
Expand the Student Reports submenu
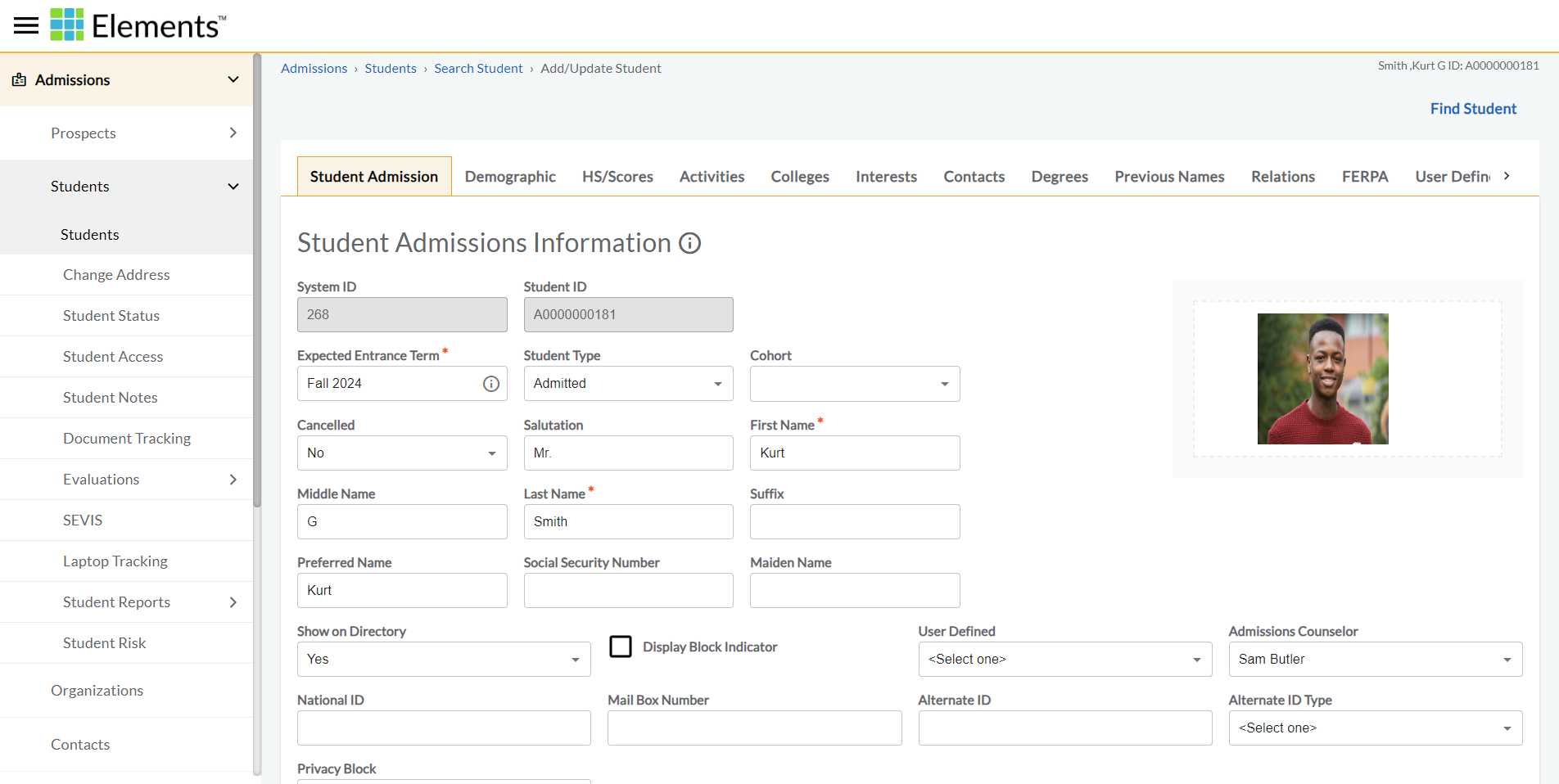233,602
